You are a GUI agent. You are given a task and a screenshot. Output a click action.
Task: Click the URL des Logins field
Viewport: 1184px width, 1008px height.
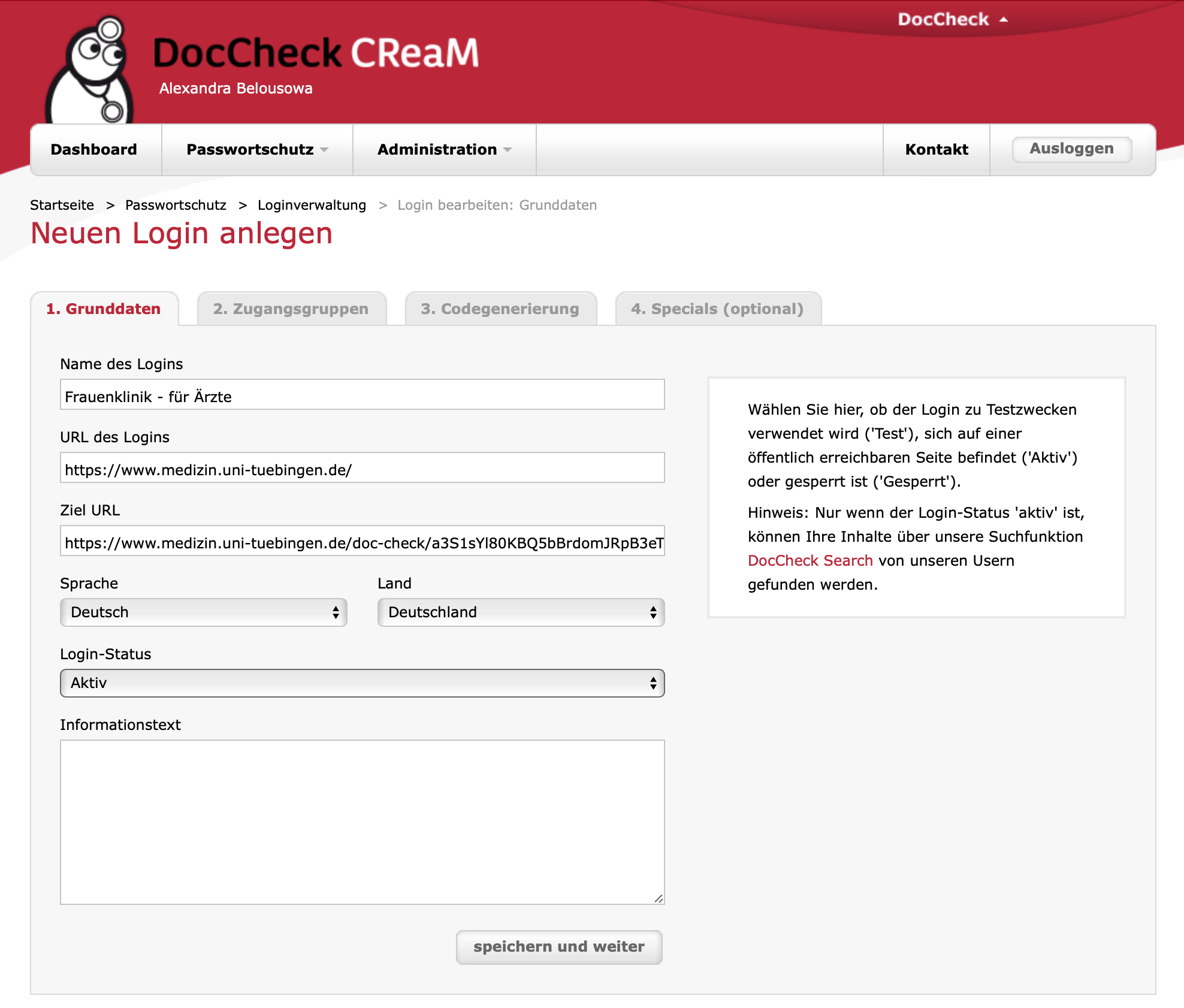[363, 467]
